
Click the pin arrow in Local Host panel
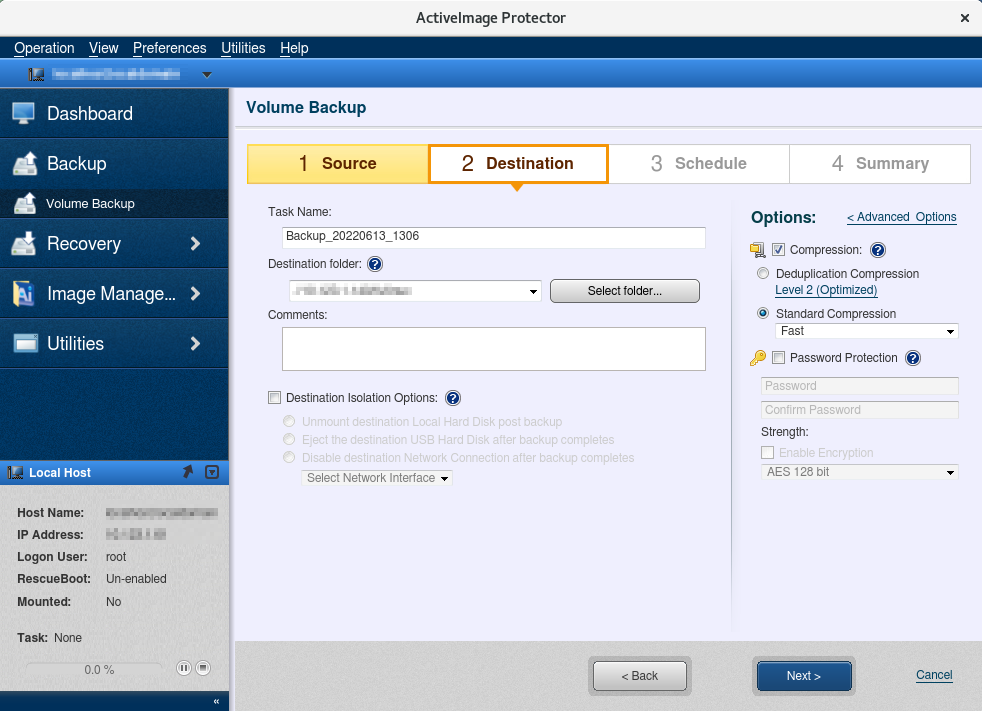click(187, 472)
